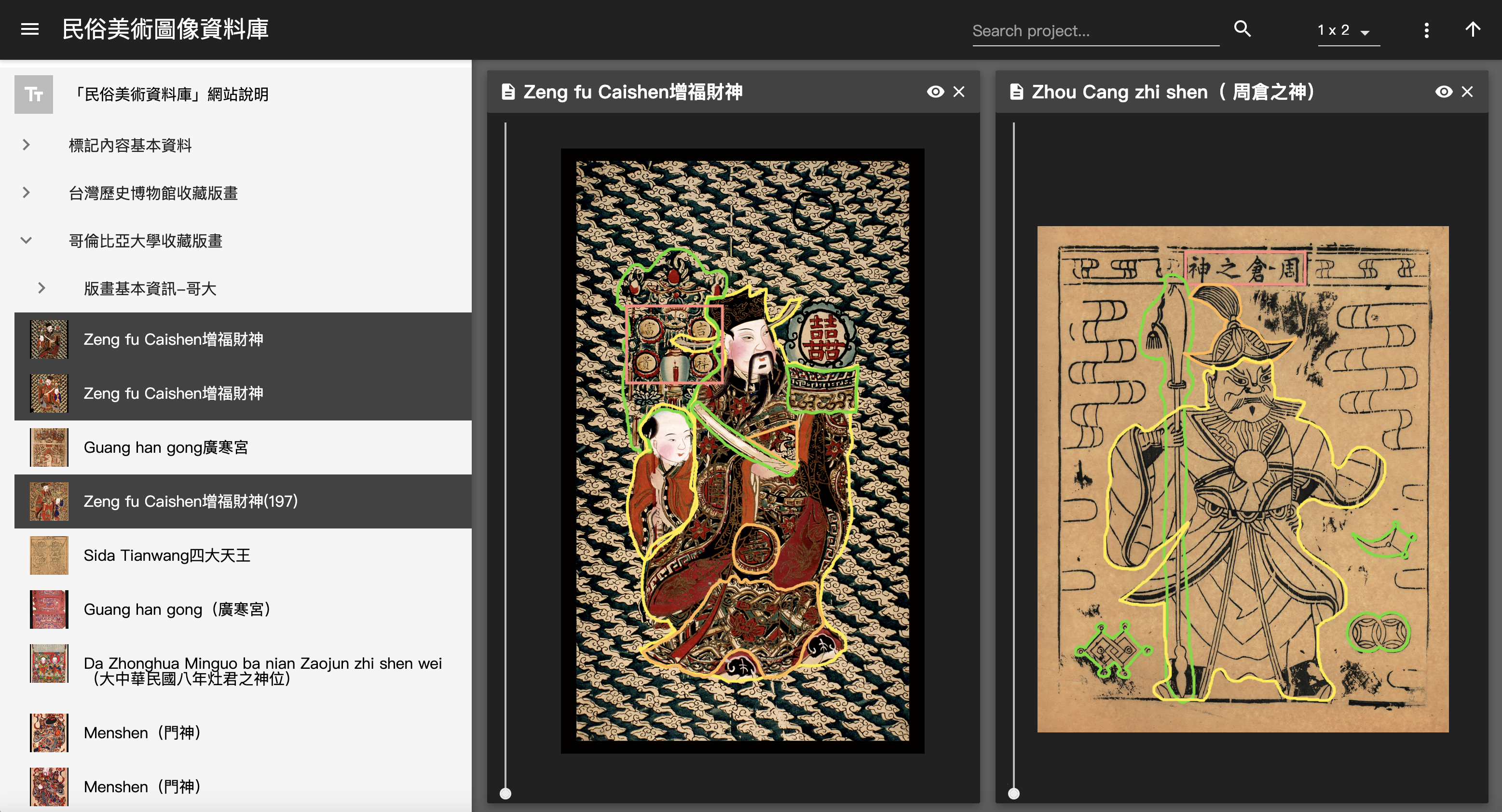The image size is (1502, 812).
Task: Expand the 版畫基本資訊–哥大 section
Action: point(41,288)
